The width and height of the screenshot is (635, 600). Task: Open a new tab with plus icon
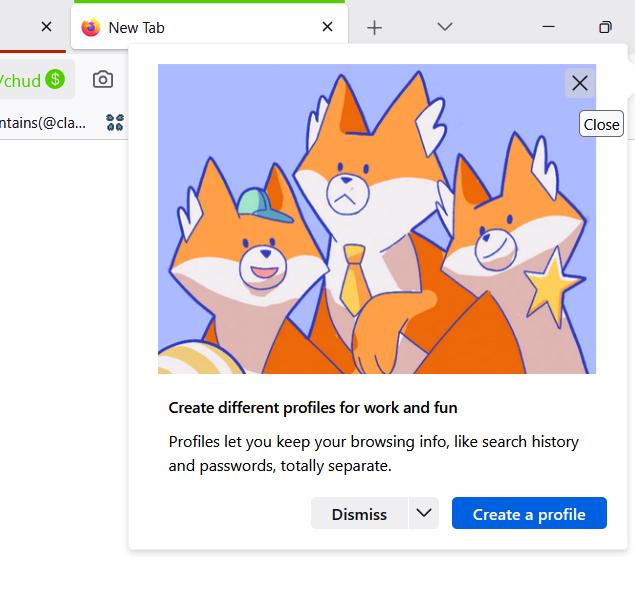tap(374, 28)
